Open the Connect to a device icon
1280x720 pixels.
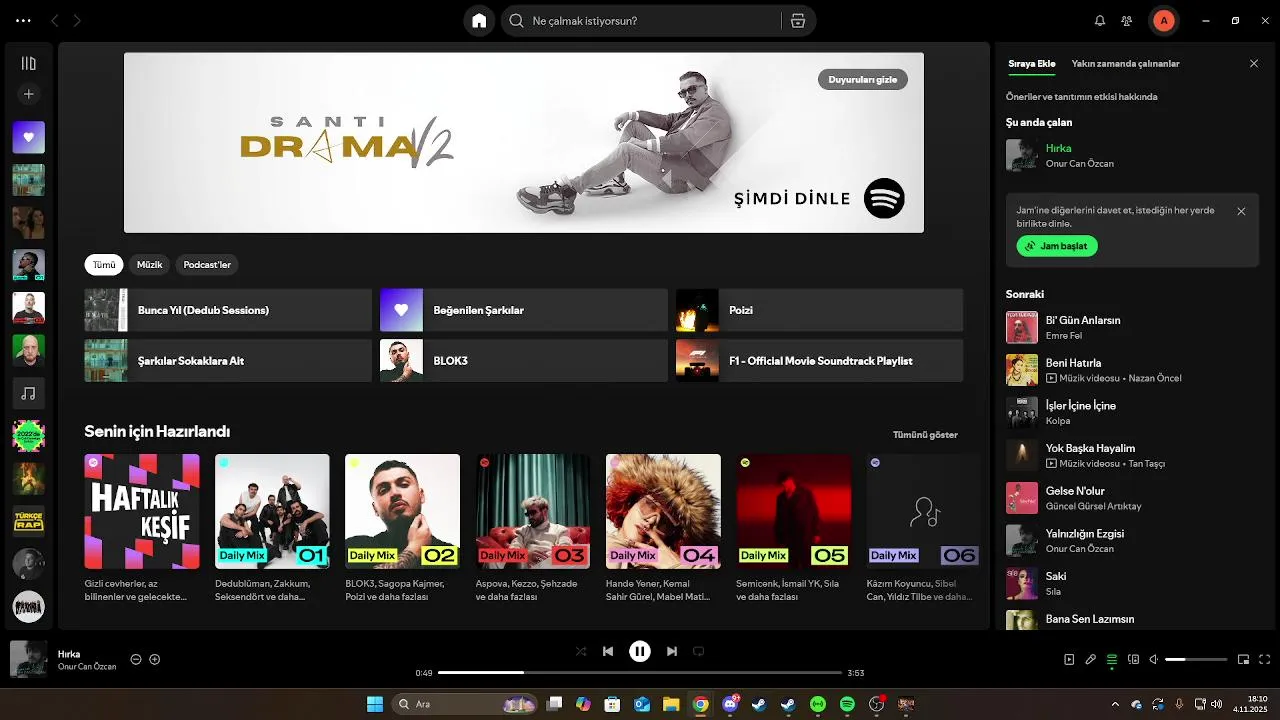(1134, 659)
